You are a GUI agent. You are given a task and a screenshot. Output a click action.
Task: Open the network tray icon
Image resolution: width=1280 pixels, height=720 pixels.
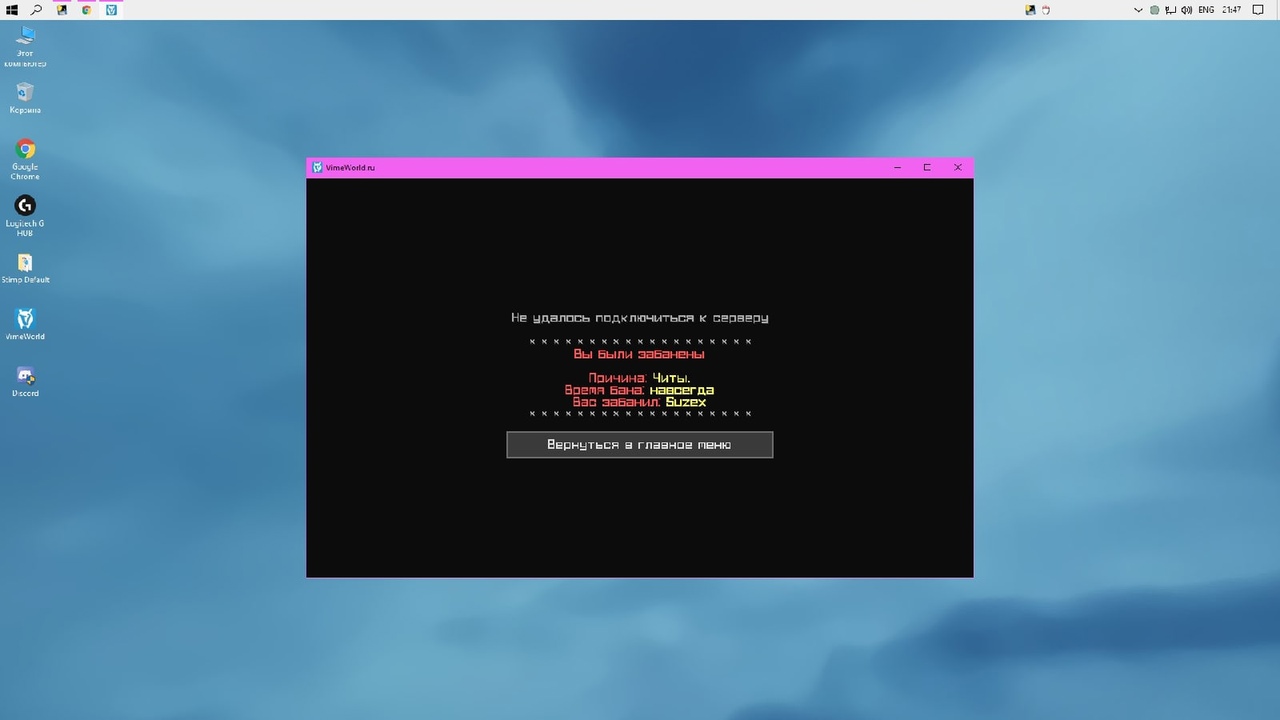[1170, 10]
